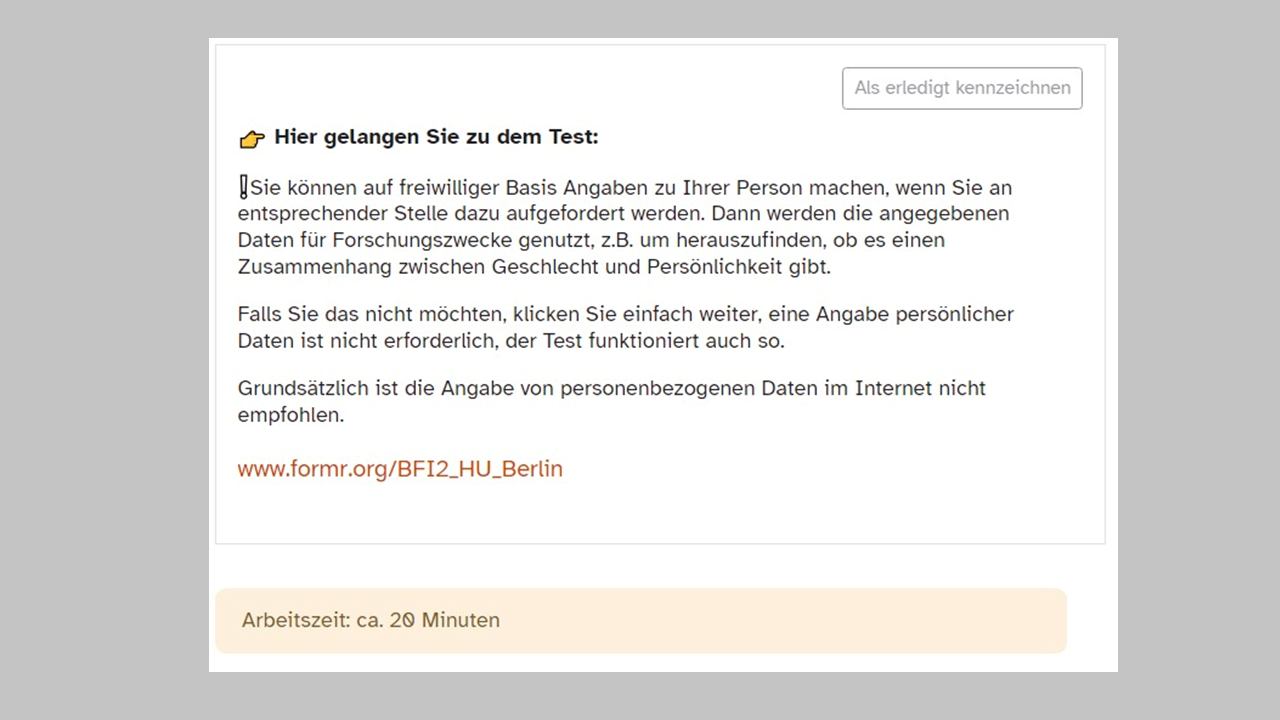The height and width of the screenshot is (720, 1280).
Task: Click the word 'Grundsätzlich' in the third paragraph
Action: click(299, 388)
